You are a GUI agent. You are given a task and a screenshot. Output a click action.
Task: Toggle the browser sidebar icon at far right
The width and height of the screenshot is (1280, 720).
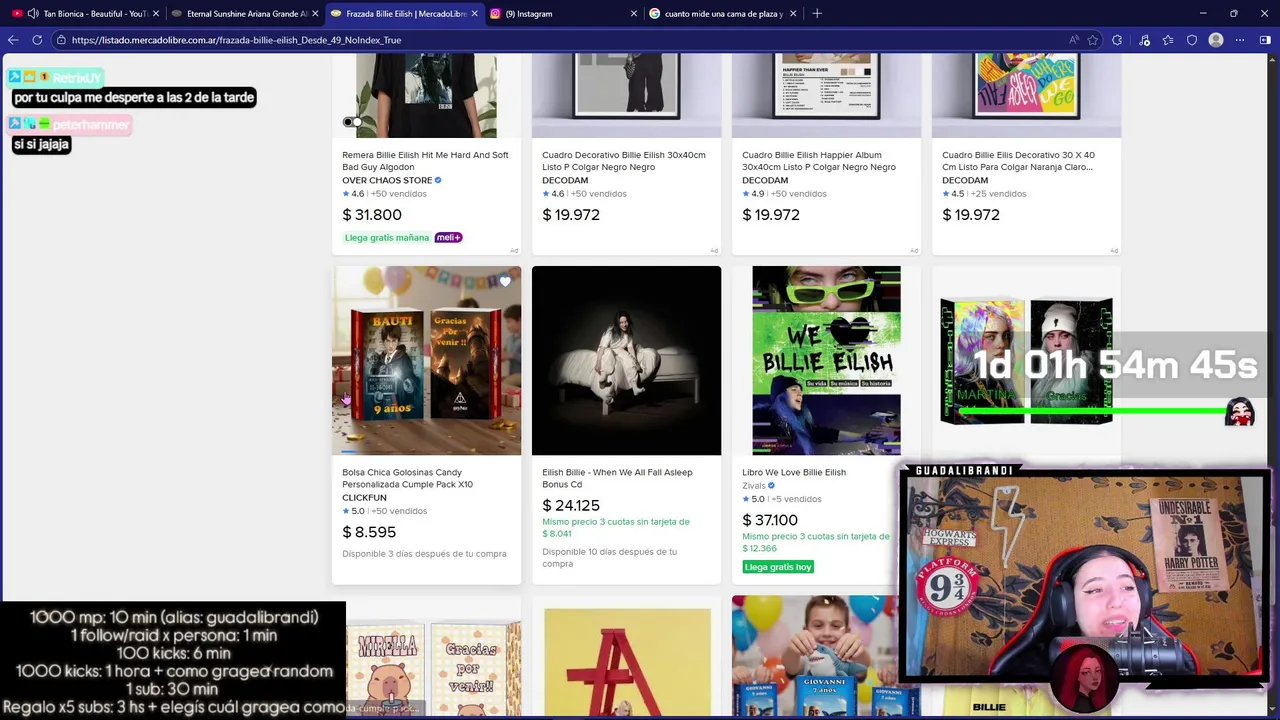[x=1265, y=40]
